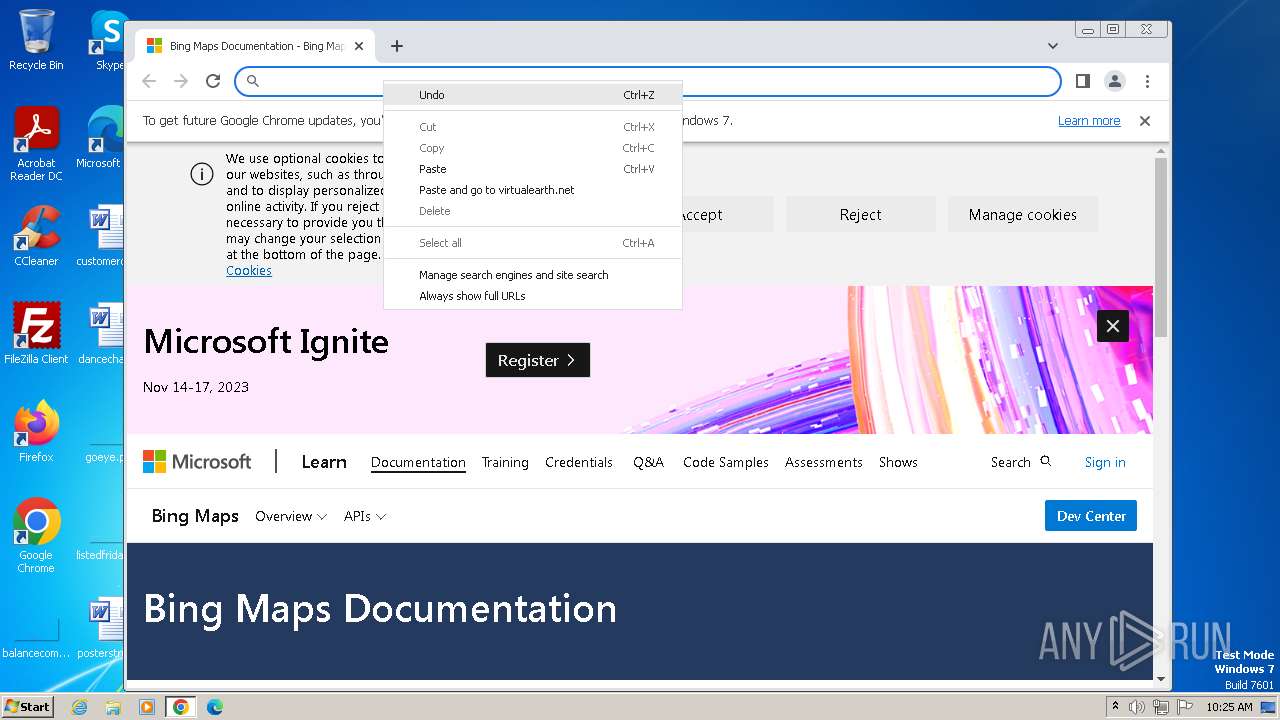Toggle Always show full URLs
The width and height of the screenshot is (1280, 720).
pyautogui.click(x=533, y=296)
